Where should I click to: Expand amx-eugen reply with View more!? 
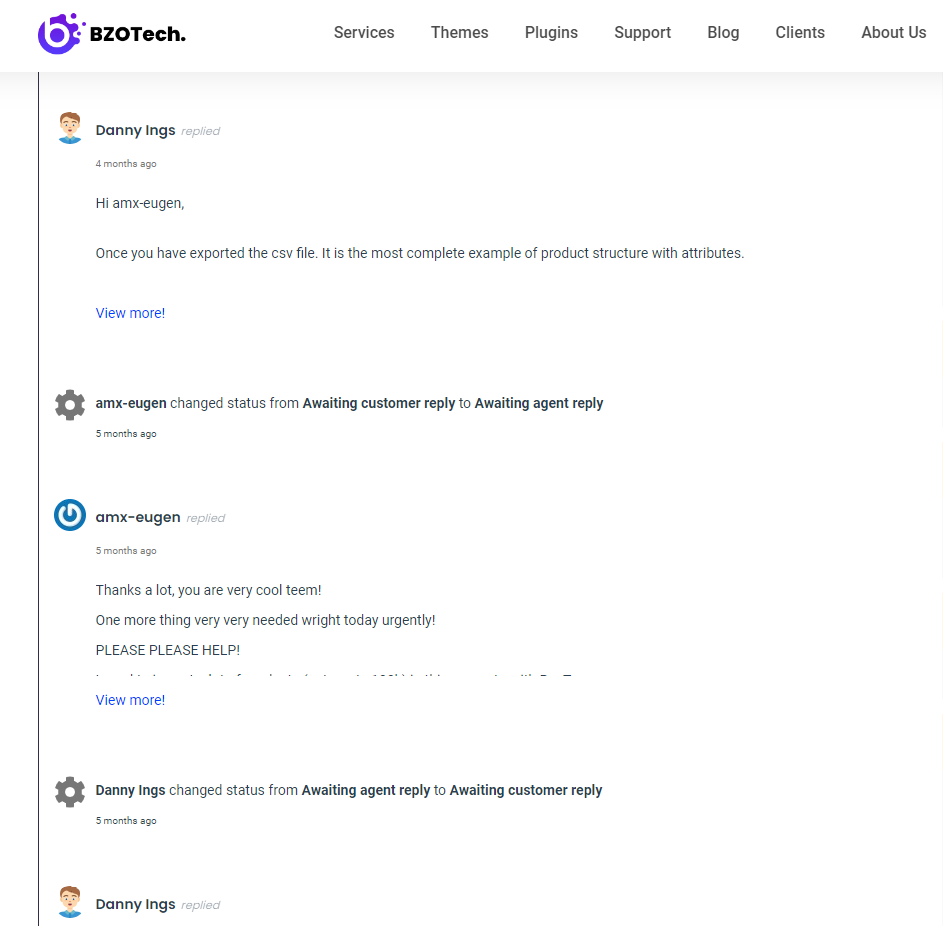(x=130, y=701)
